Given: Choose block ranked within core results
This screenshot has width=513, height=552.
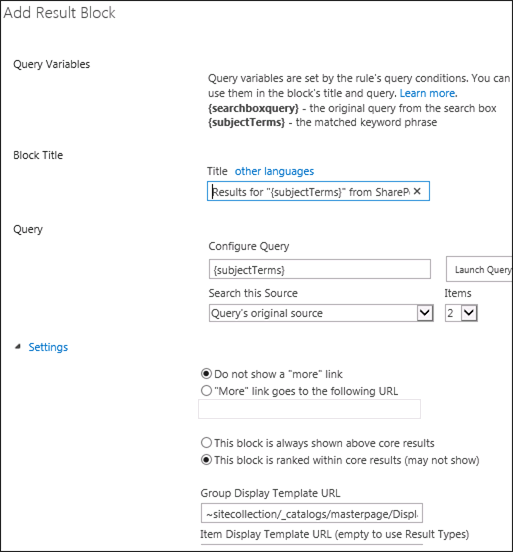Looking at the screenshot, I should 206,460.
